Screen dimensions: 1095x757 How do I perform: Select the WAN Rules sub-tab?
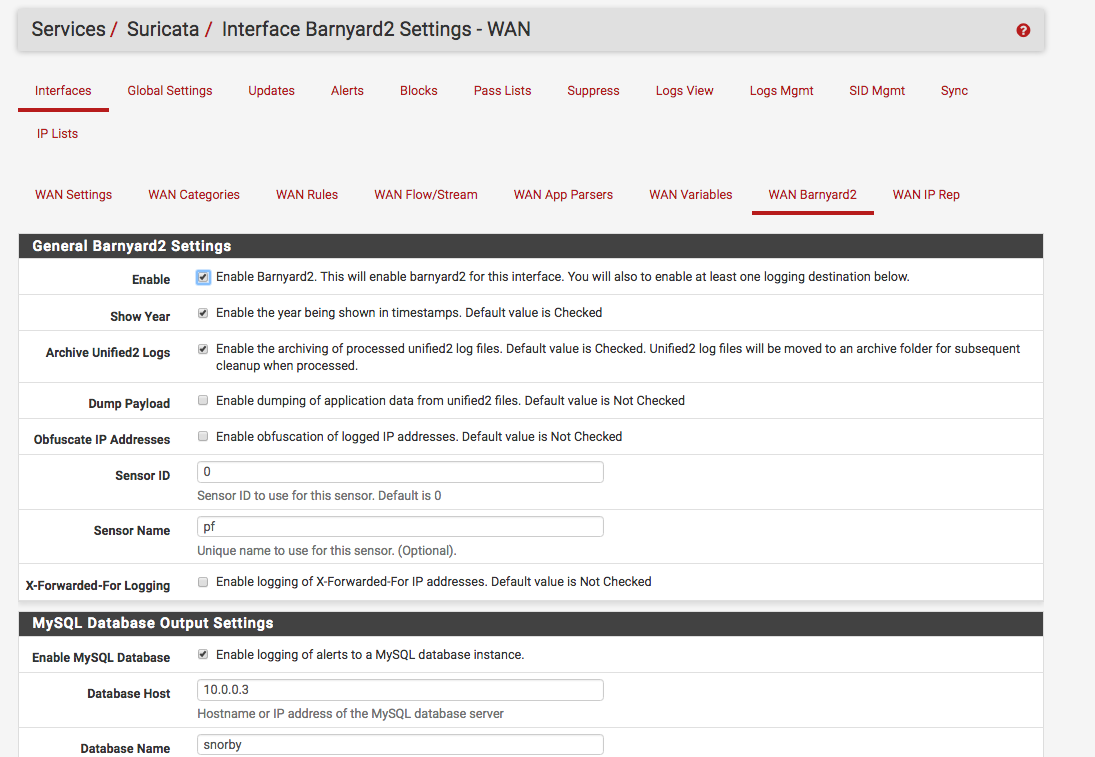(307, 195)
